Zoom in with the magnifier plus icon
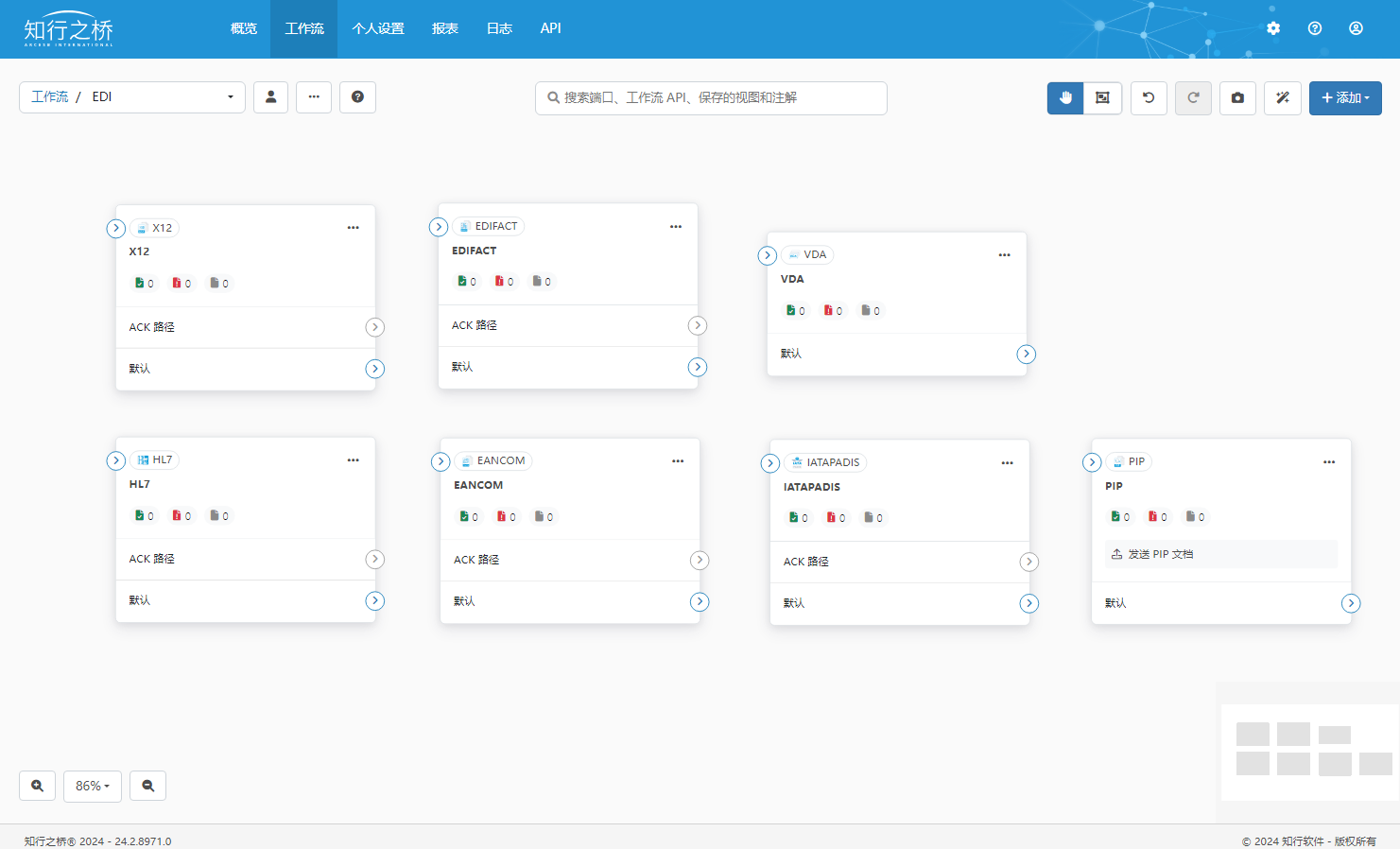 [38, 786]
